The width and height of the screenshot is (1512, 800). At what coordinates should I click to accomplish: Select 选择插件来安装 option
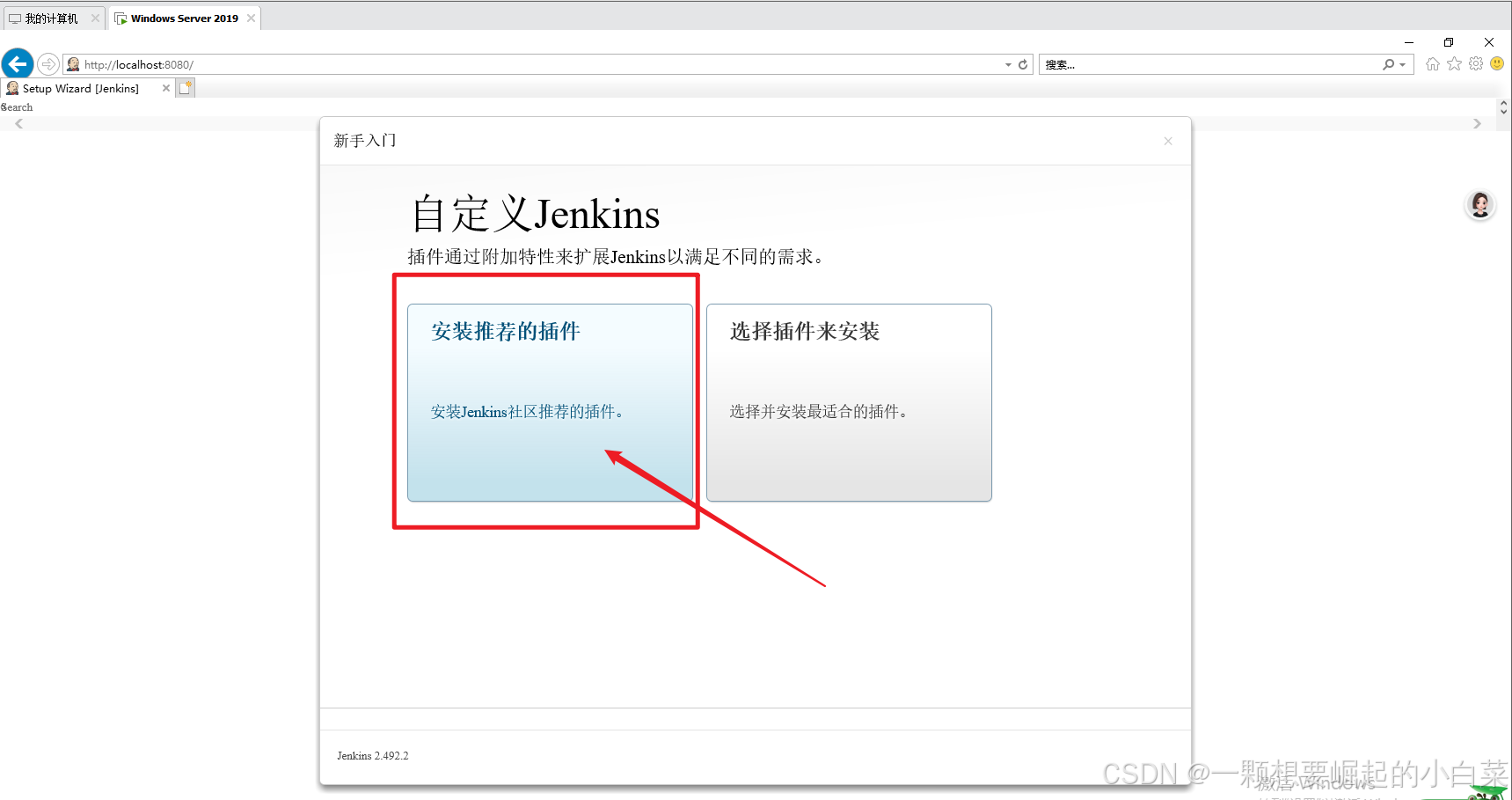click(849, 403)
